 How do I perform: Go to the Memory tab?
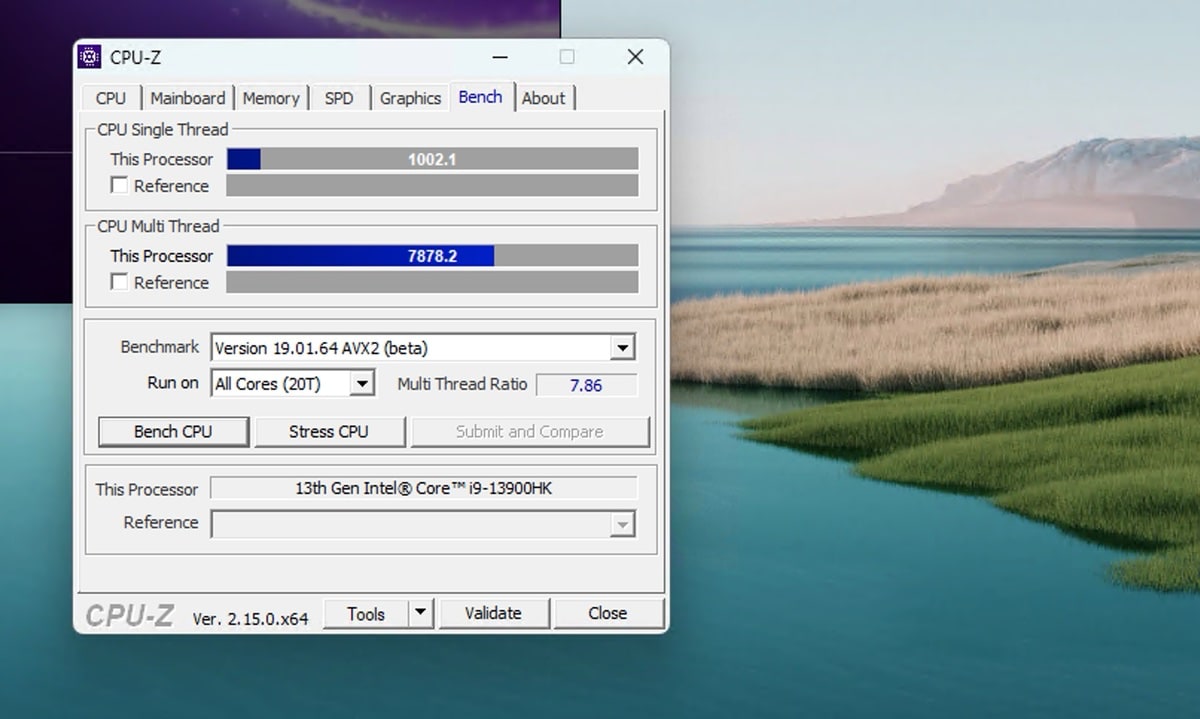click(x=271, y=98)
